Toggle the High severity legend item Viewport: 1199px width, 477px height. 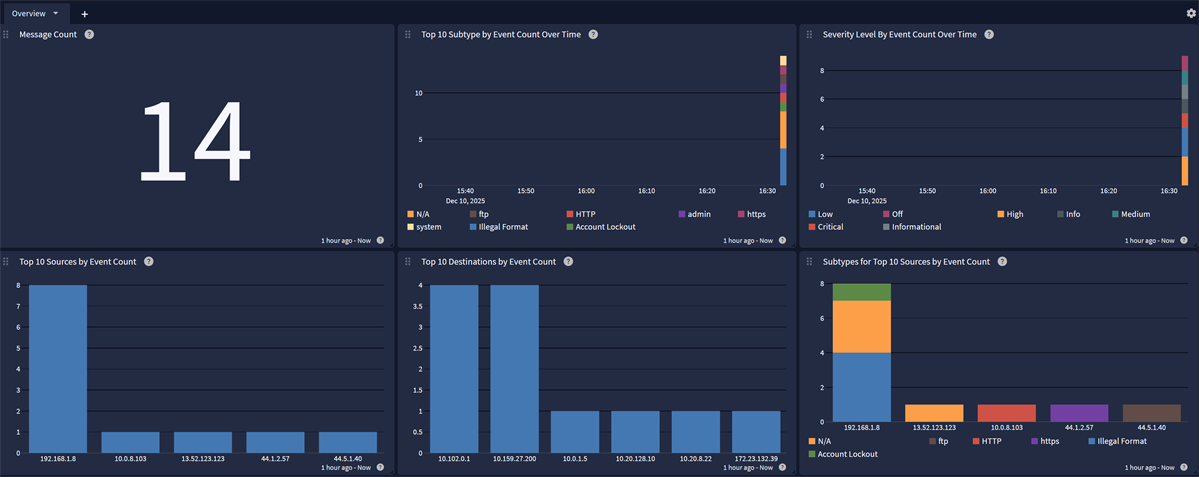pyautogui.click(x=1014, y=214)
